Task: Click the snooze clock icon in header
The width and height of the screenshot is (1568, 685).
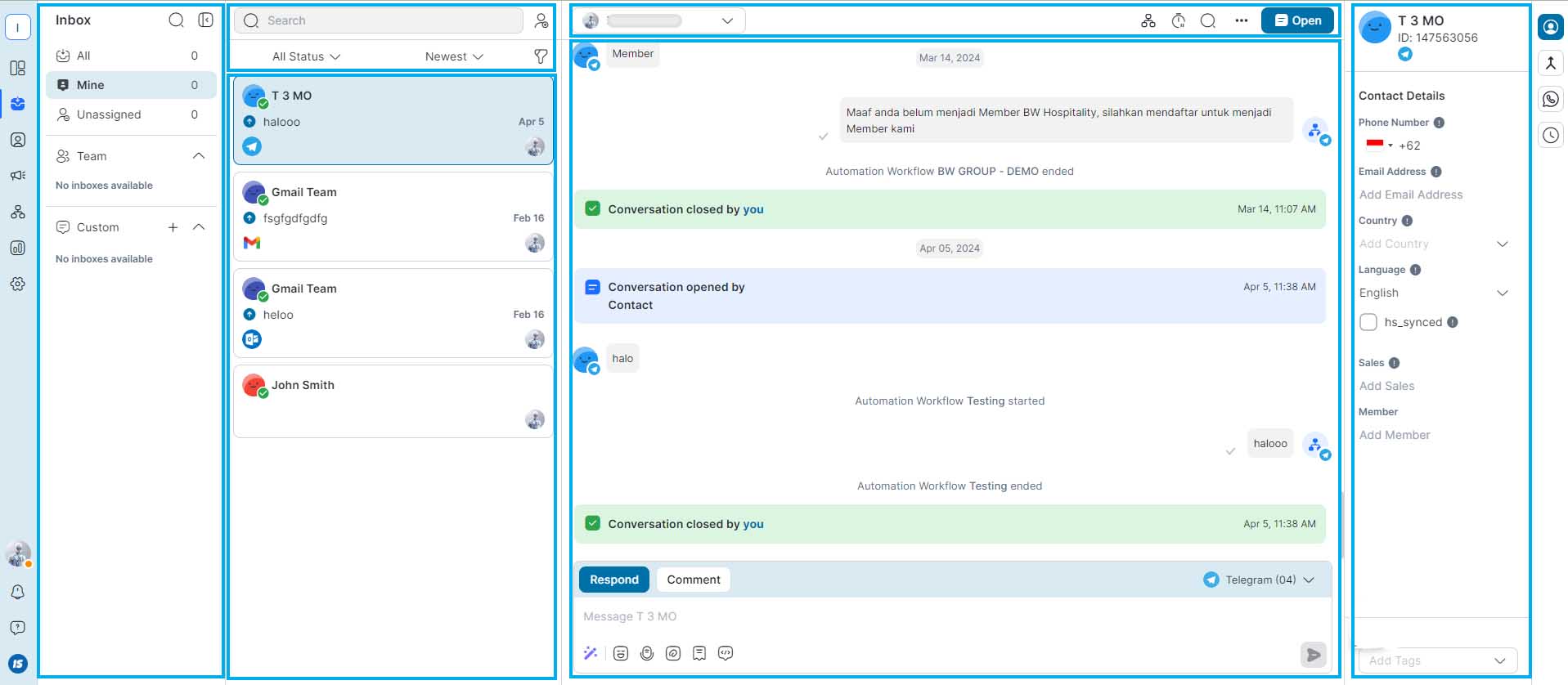Action: click(x=1179, y=21)
